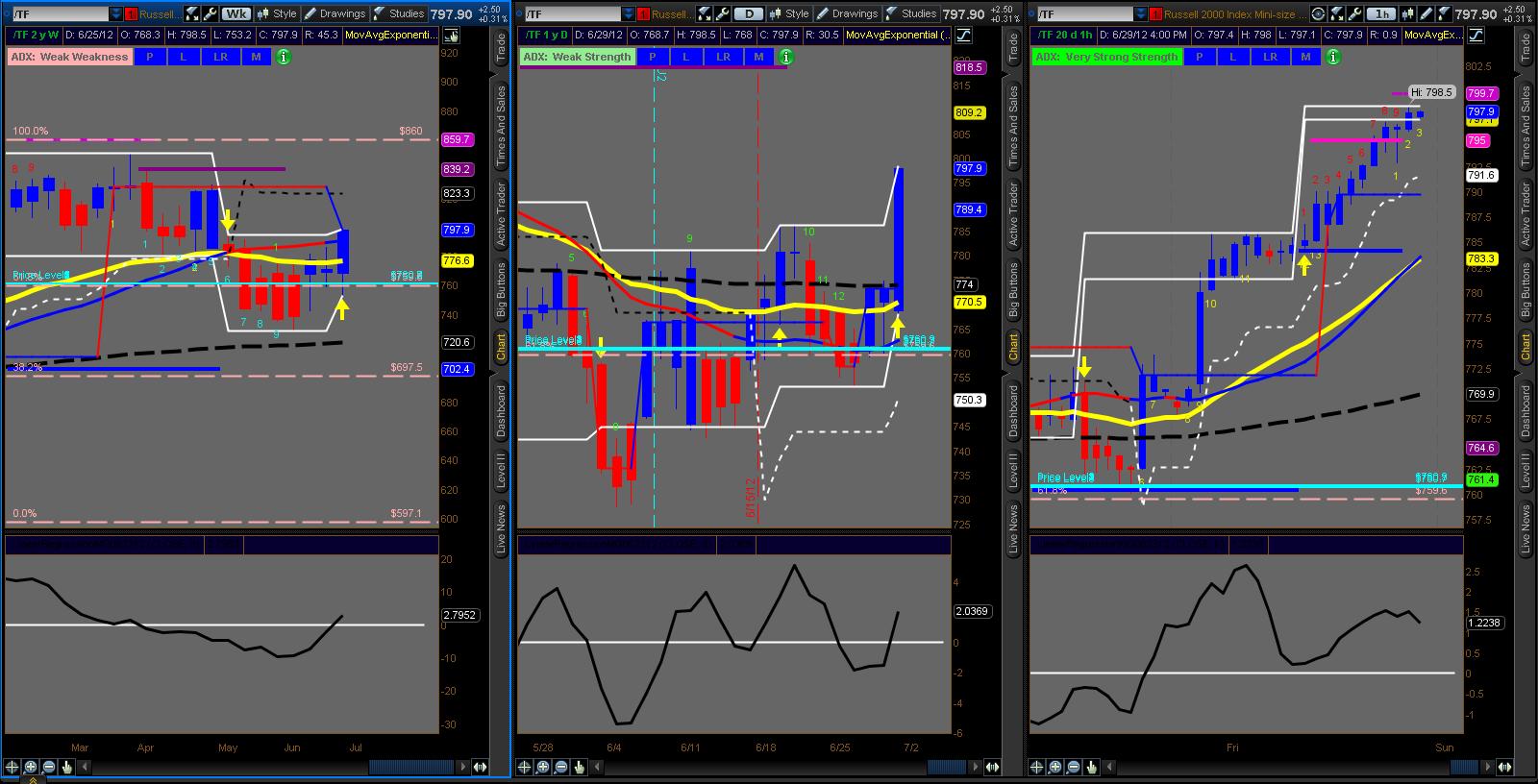Toggle P button in weekly chart
Viewport: 1538px width, 784px height.
[x=149, y=57]
